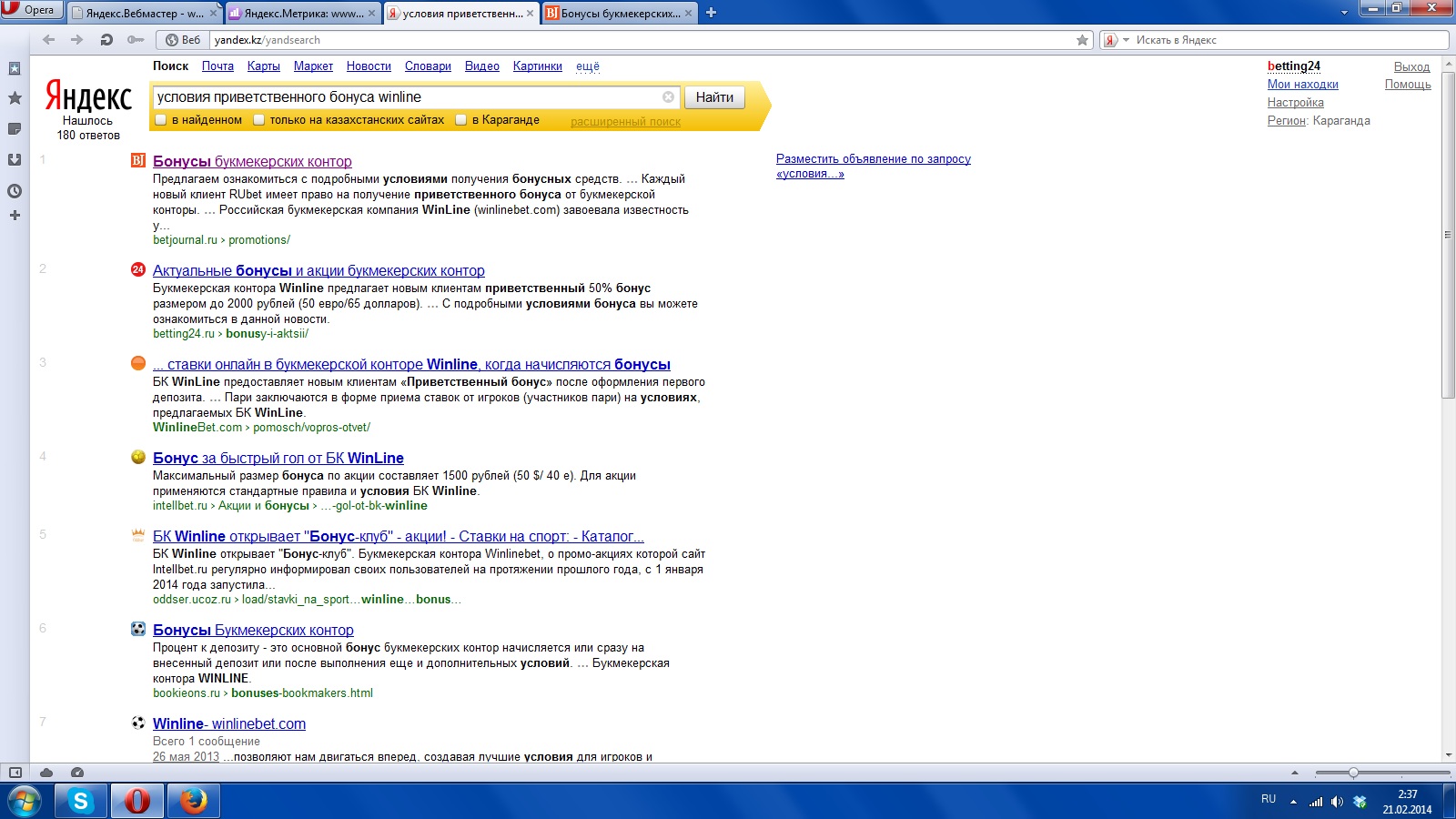Expand the 'ещё' services dropdown
The image size is (1456, 819).
[588, 66]
